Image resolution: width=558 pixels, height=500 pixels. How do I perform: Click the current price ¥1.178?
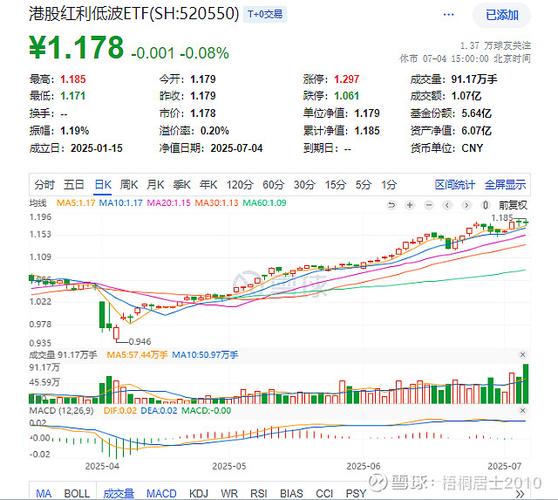tap(76, 47)
